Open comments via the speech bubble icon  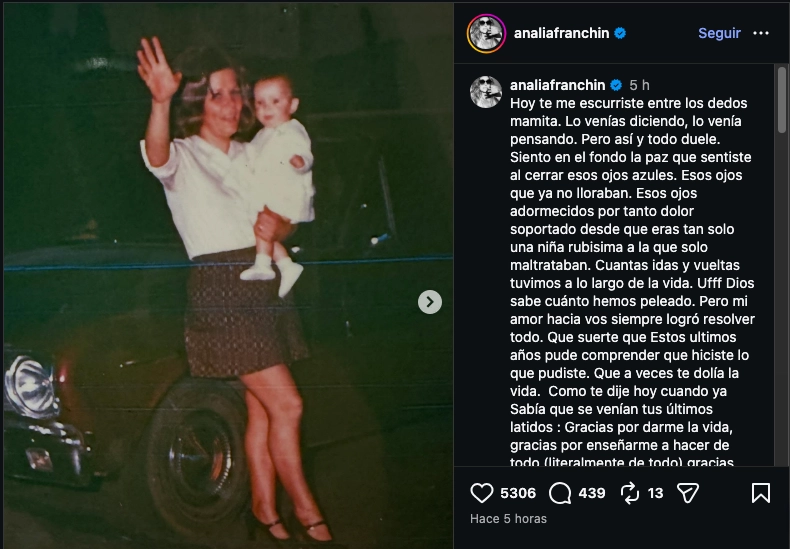point(560,493)
